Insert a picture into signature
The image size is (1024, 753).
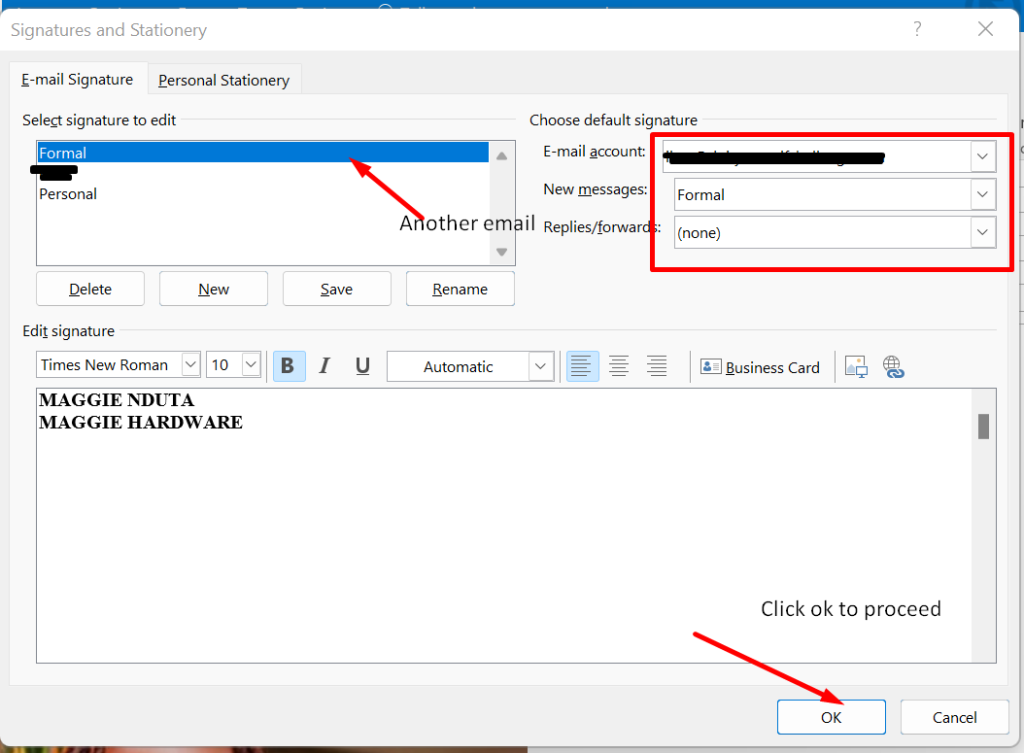point(856,367)
